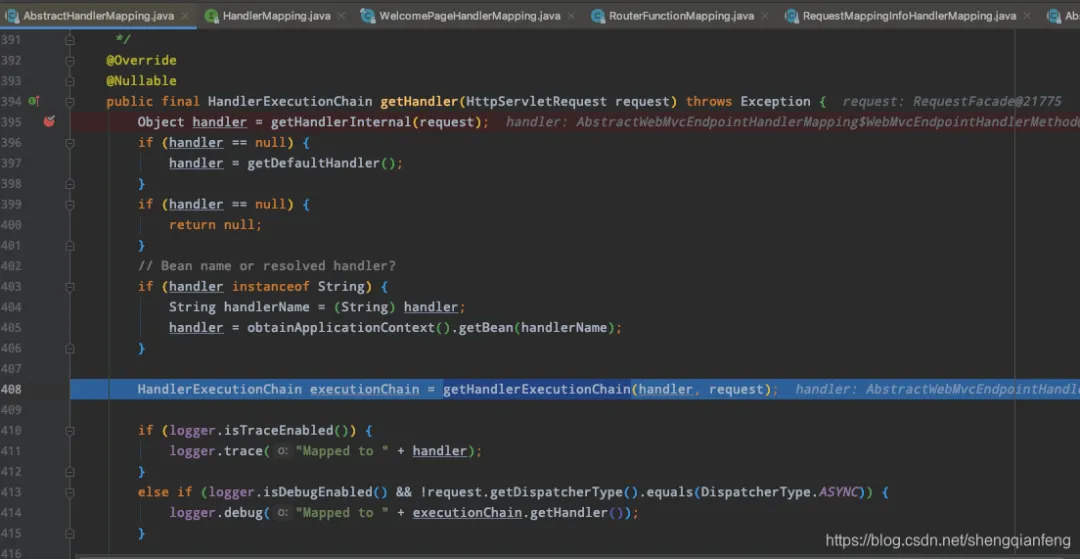The width and height of the screenshot is (1080, 559).
Task: Go to the RouterFunctionMapping.java tab
Action: click(681, 15)
